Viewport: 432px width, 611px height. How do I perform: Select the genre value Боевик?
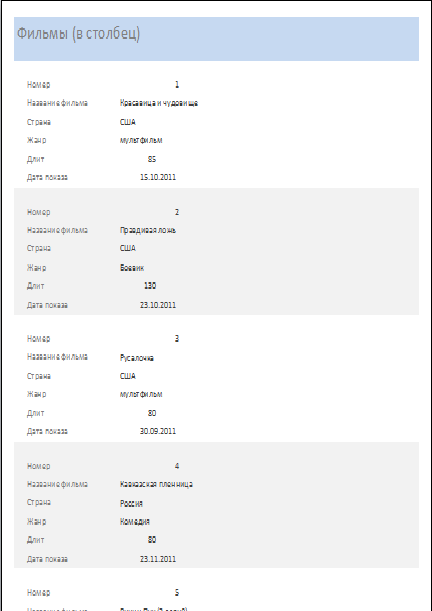pos(132,268)
